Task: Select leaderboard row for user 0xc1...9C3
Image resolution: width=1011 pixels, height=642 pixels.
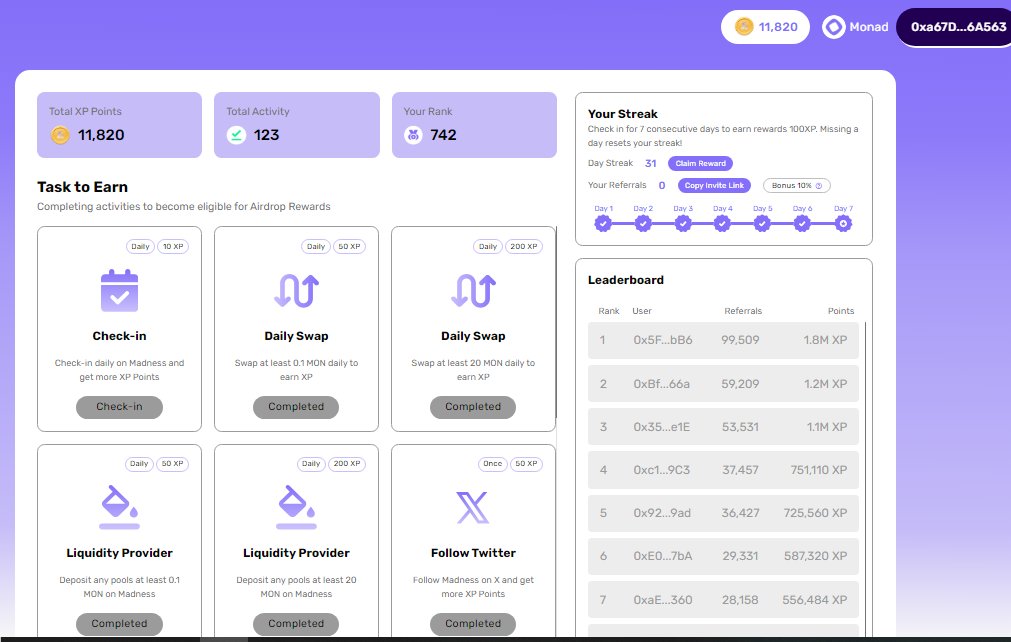Action: [723, 470]
